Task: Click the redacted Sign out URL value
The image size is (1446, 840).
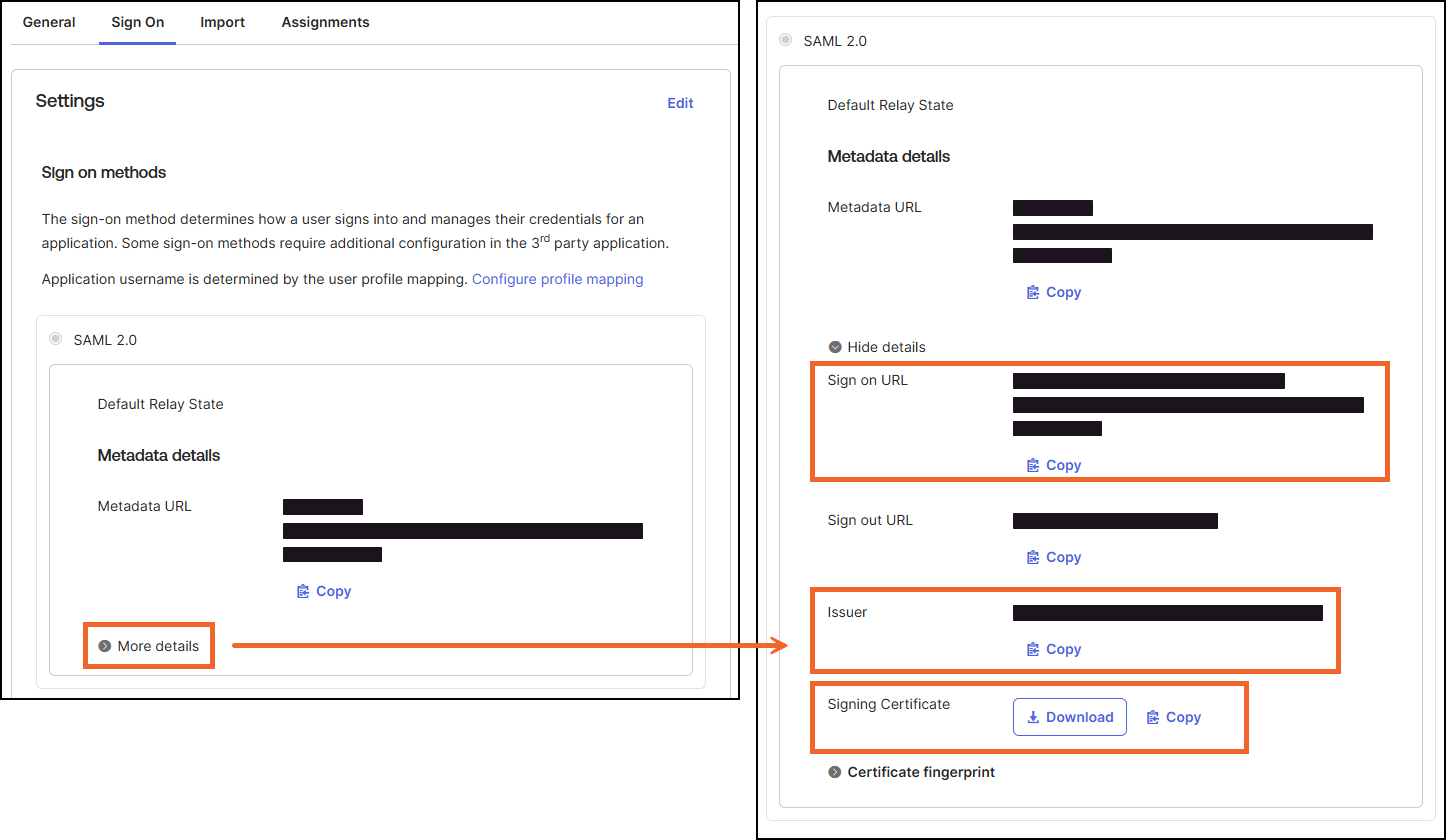Action: coord(1115,520)
